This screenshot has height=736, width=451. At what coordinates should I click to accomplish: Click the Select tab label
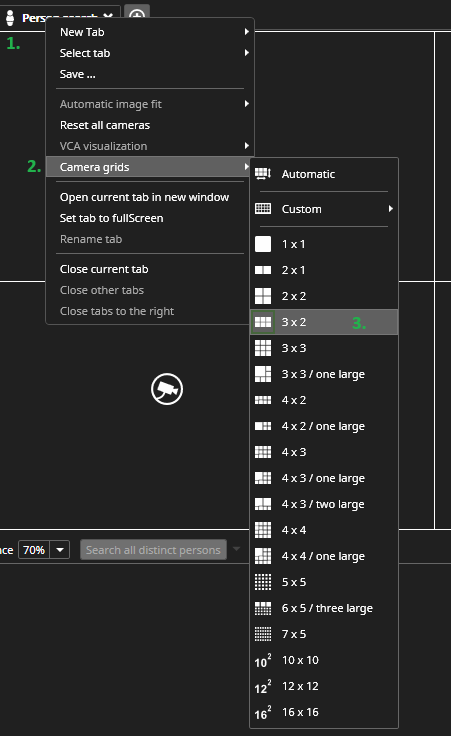click(x=84, y=53)
